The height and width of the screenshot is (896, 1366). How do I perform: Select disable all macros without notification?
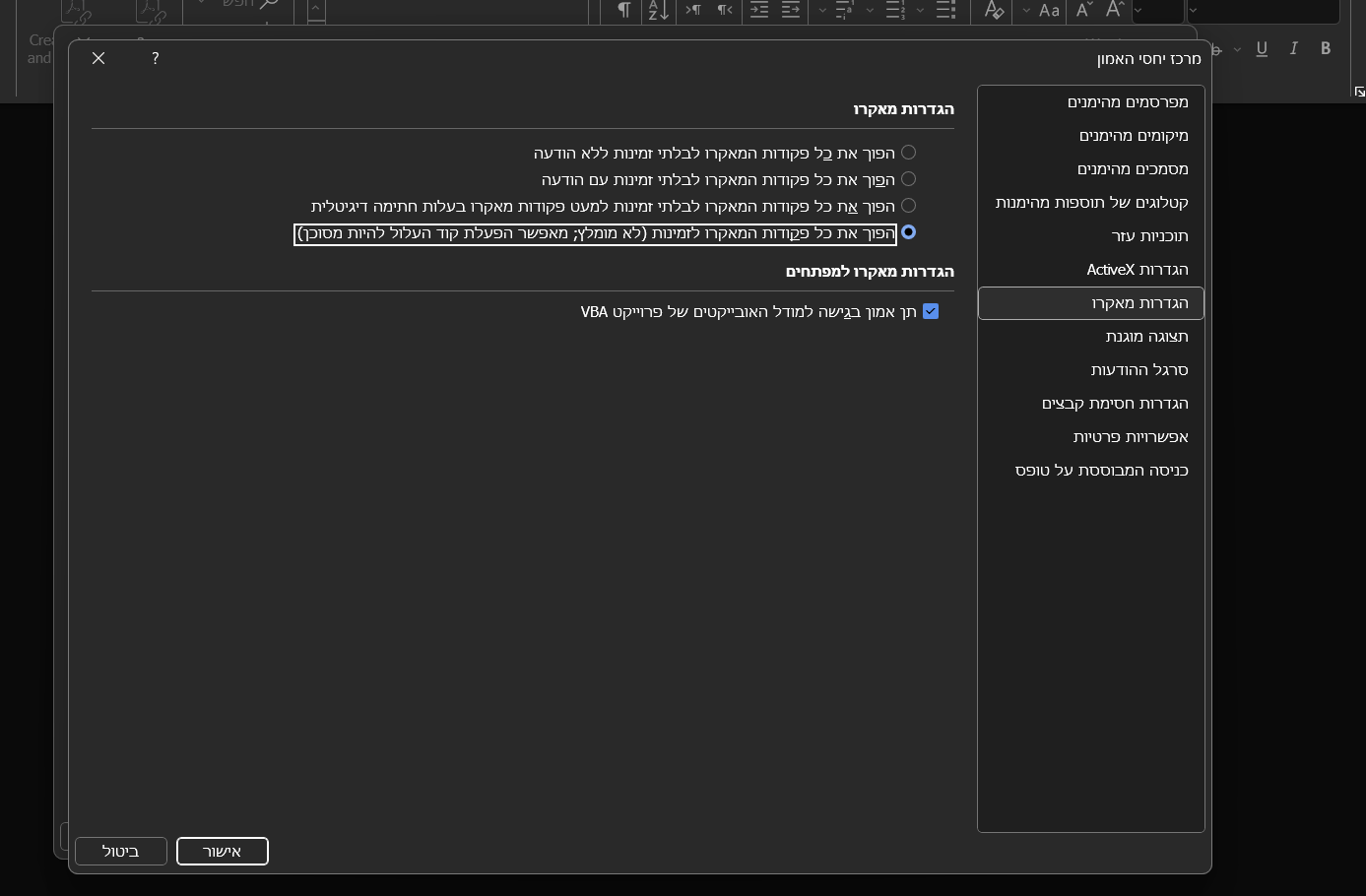(908, 153)
